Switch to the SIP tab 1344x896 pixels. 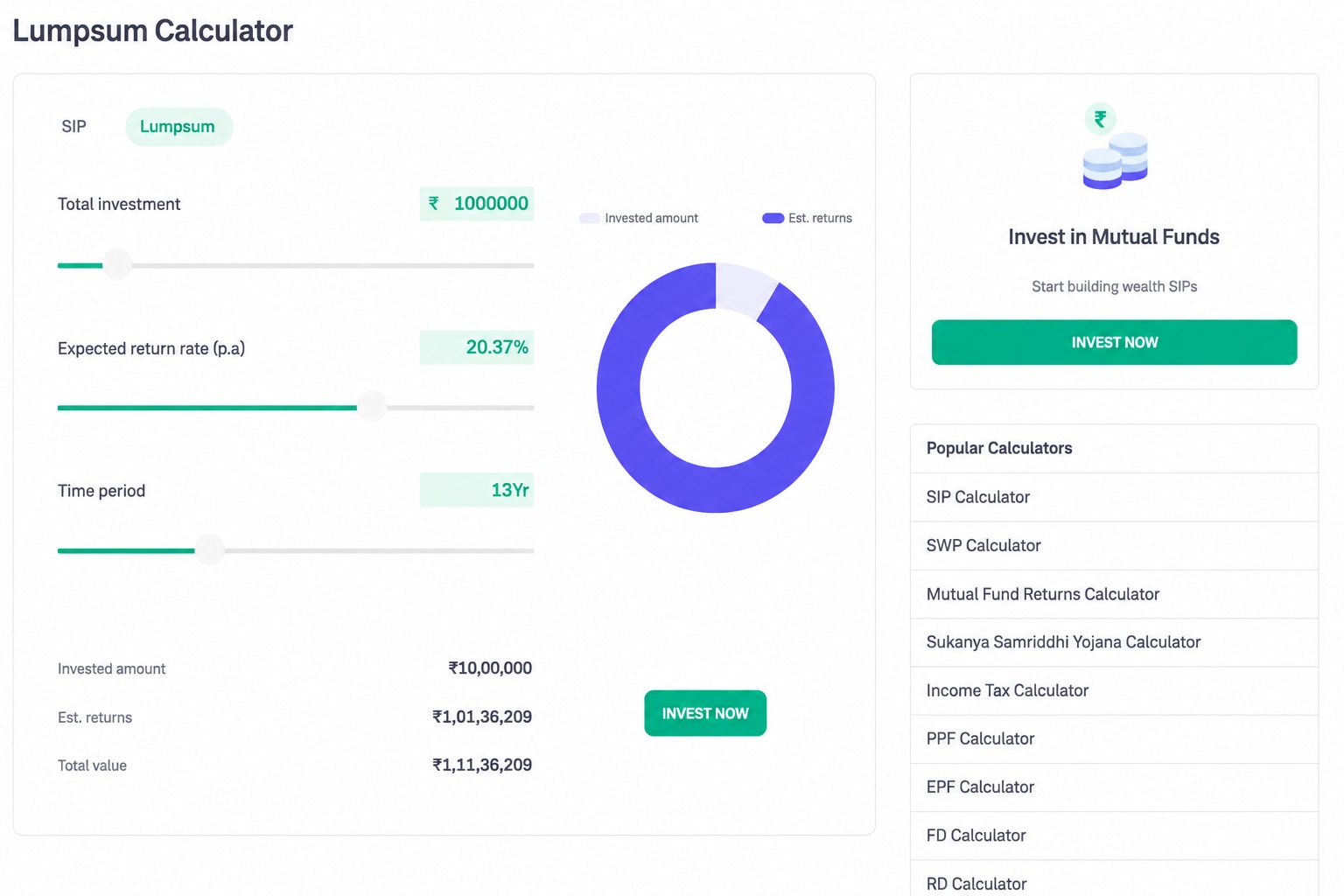click(73, 127)
